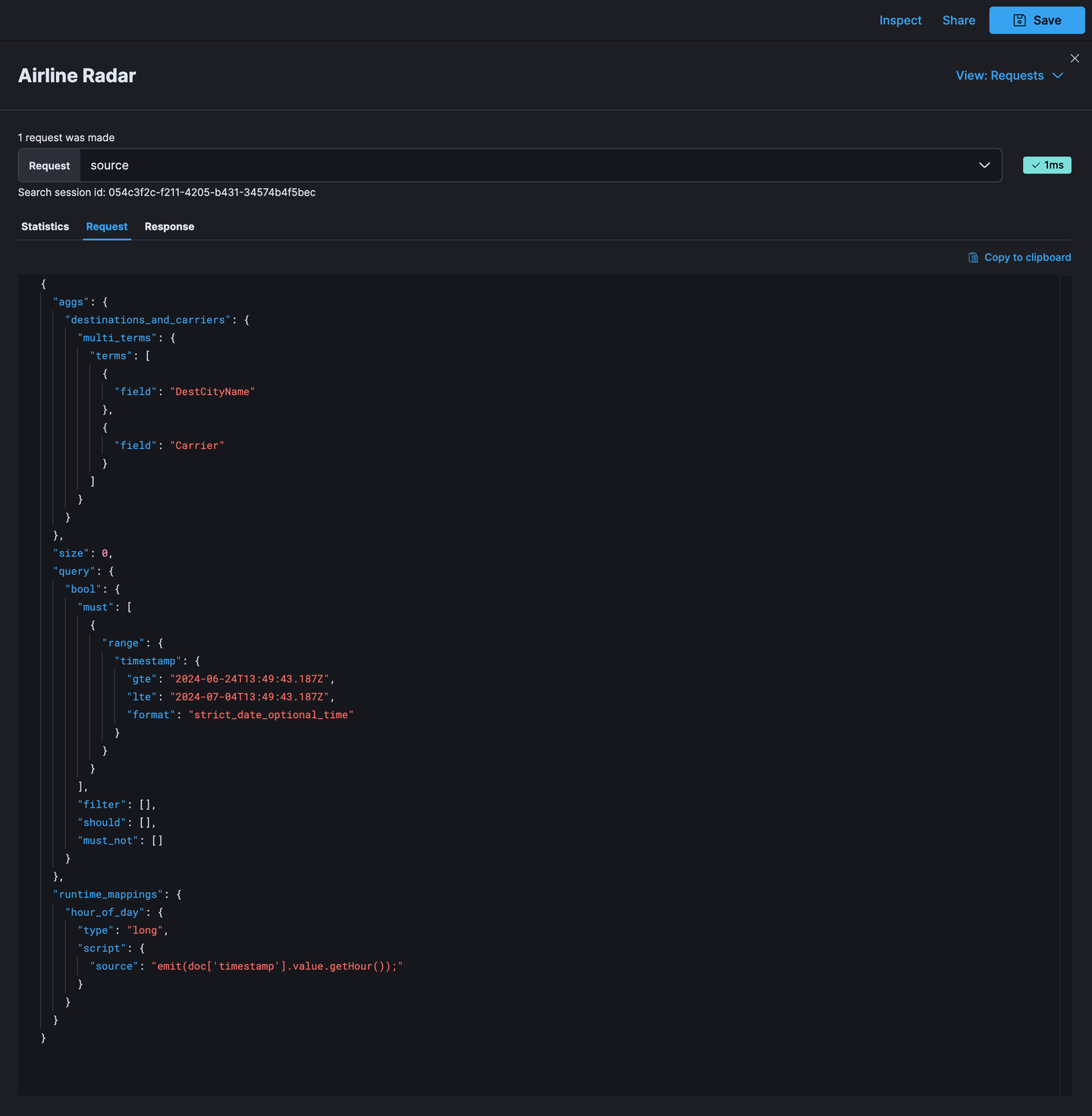
Task: Click the "runtime_mappings" key in JSON
Action: click(108, 895)
